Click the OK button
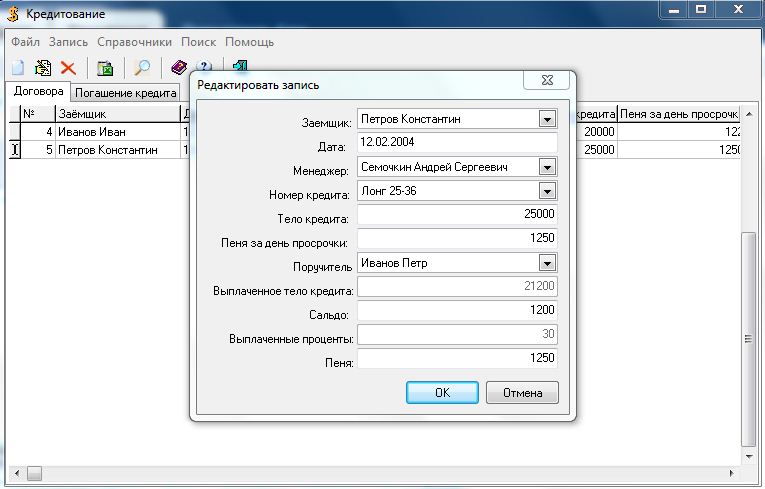The image size is (765, 489). pos(443,393)
